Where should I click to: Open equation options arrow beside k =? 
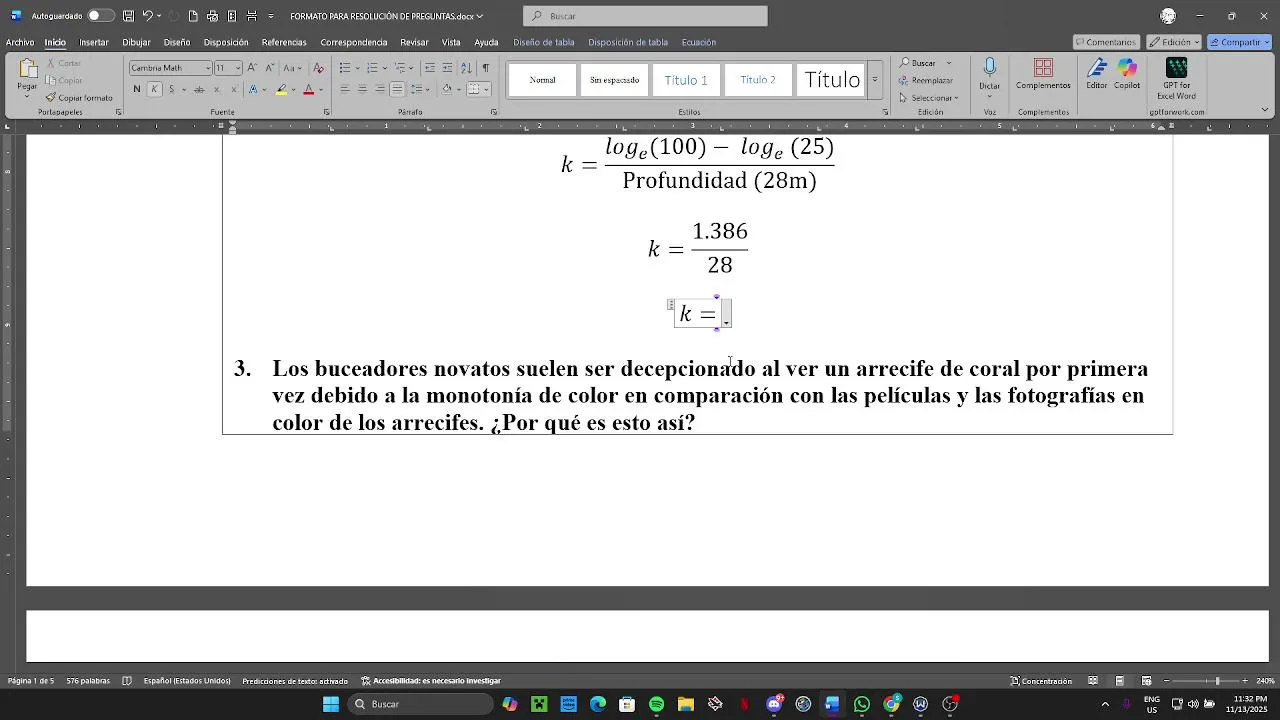(x=727, y=315)
